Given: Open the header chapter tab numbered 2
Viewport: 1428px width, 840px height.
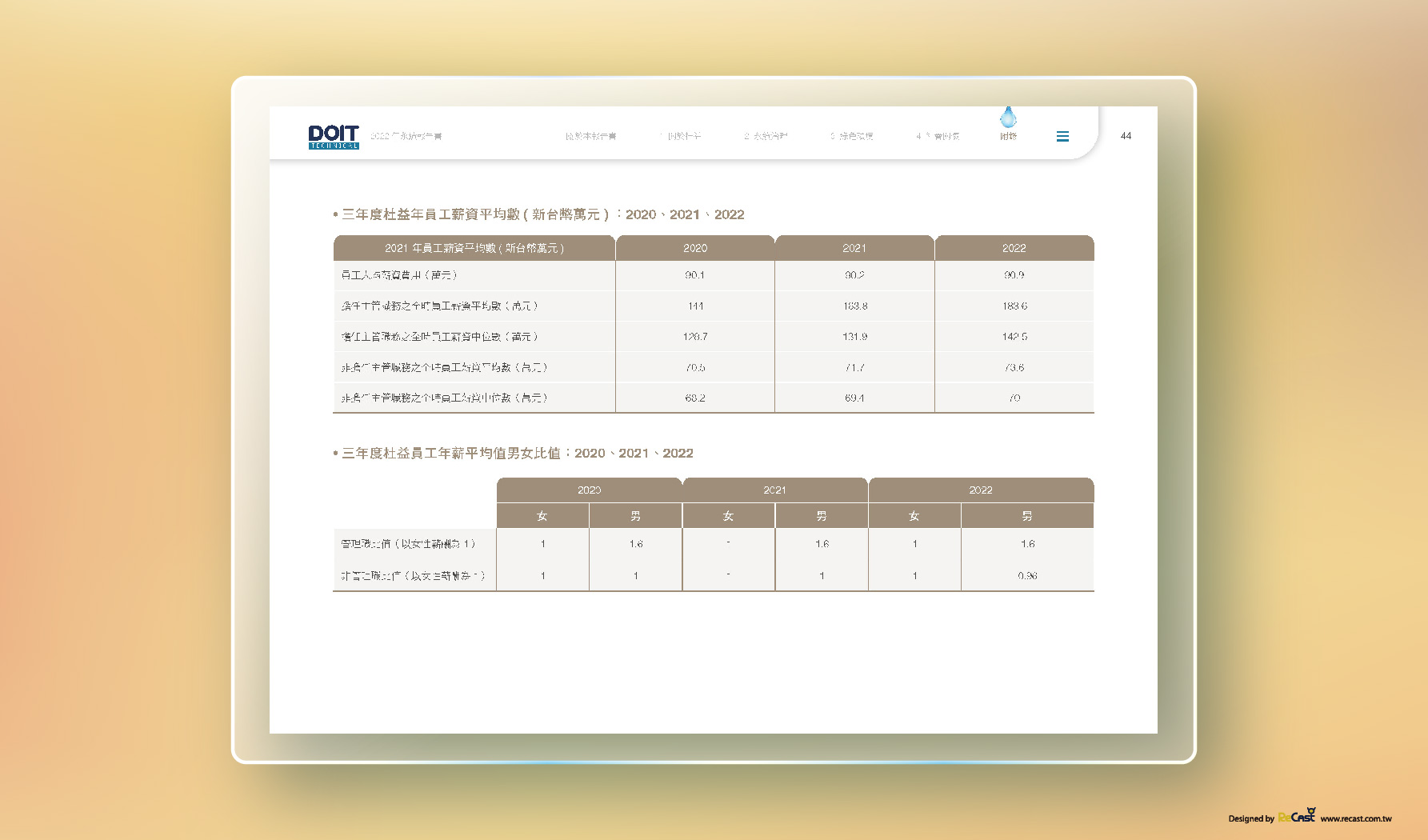Looking at the screenshot, I should click(x=766, y=136).
